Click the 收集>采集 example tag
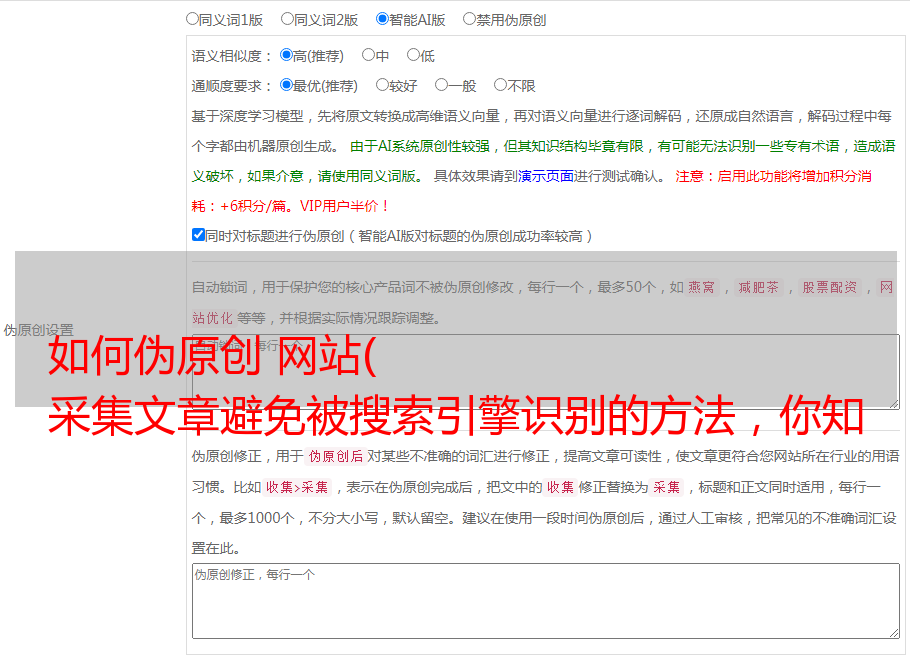 point(297,487)
